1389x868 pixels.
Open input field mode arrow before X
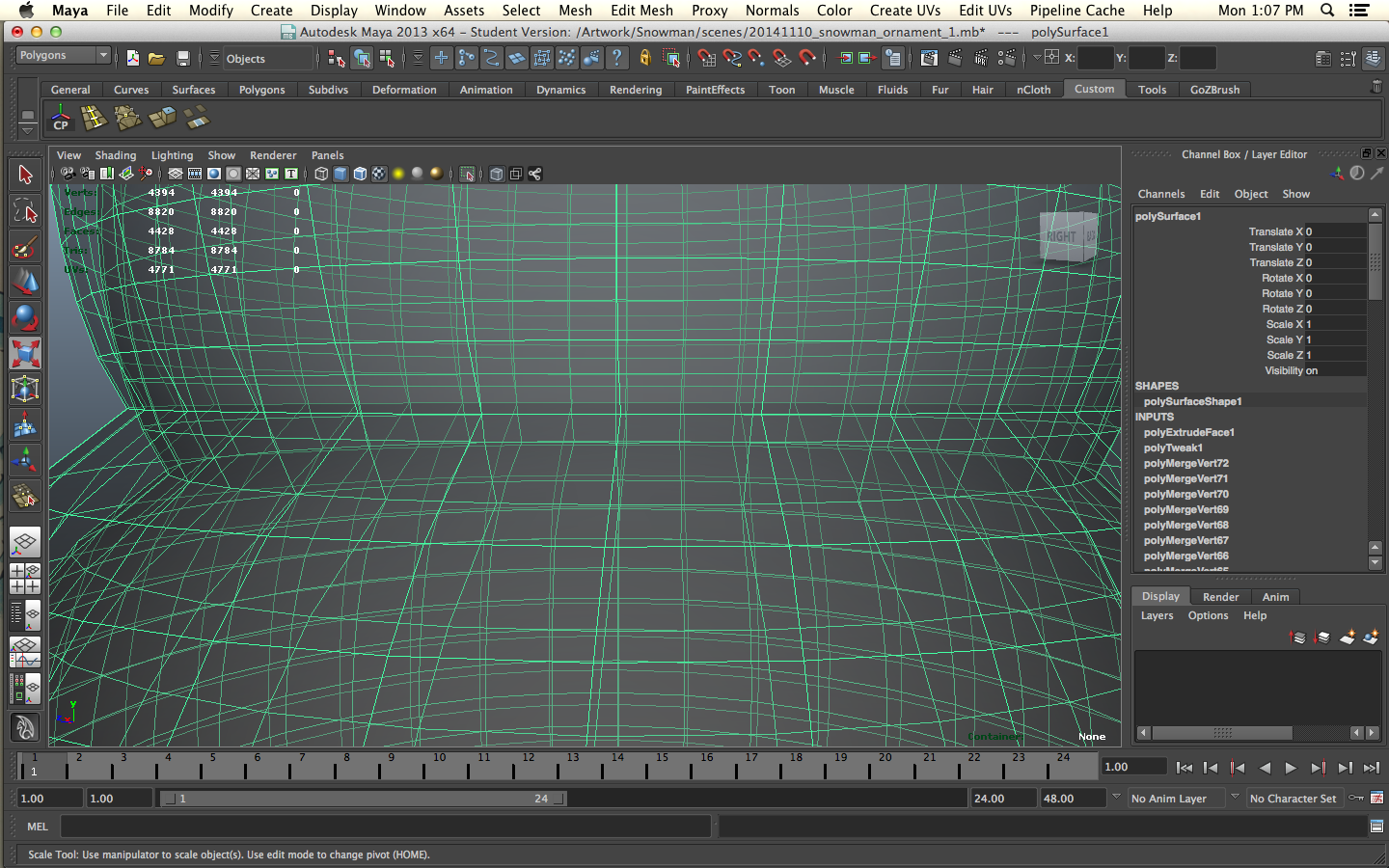pyautogui.click(x=1037, y=58)
